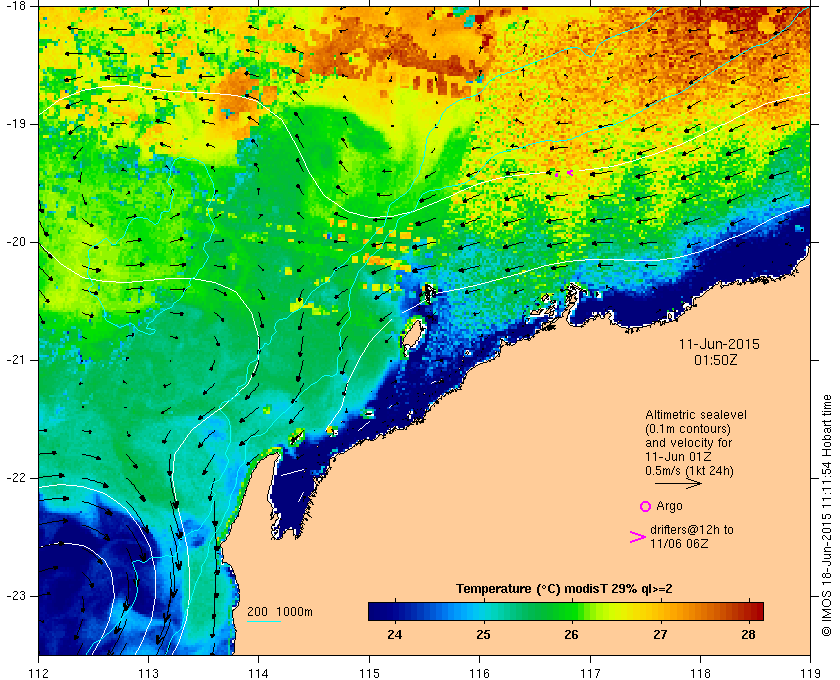Viewport: 840px width, 680px height.
Task: Click latitude axis label -19
Action: click(16, 124)
